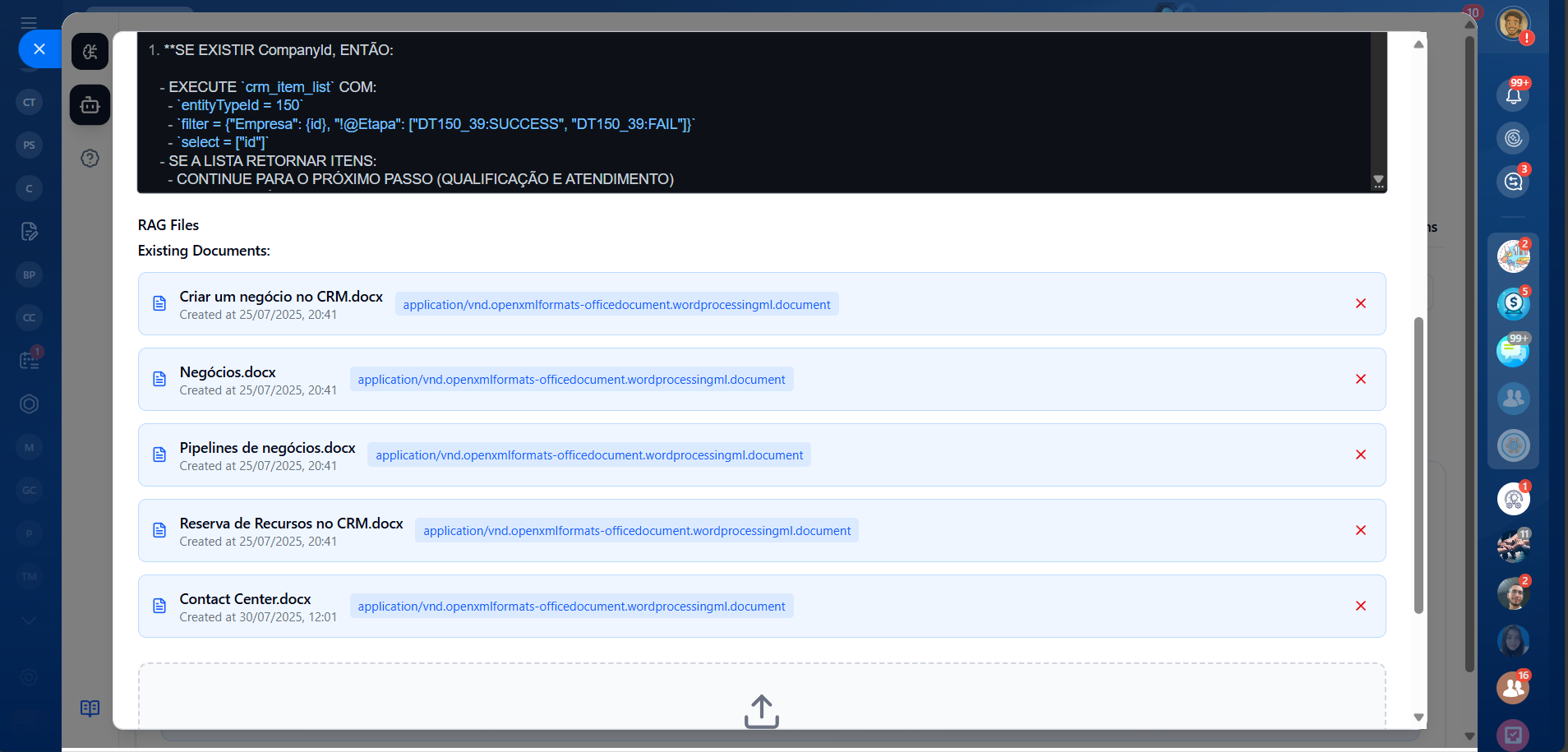
Task: Remove the Criar um negócio no CRM.docx document
Action: pos(1360,303)
